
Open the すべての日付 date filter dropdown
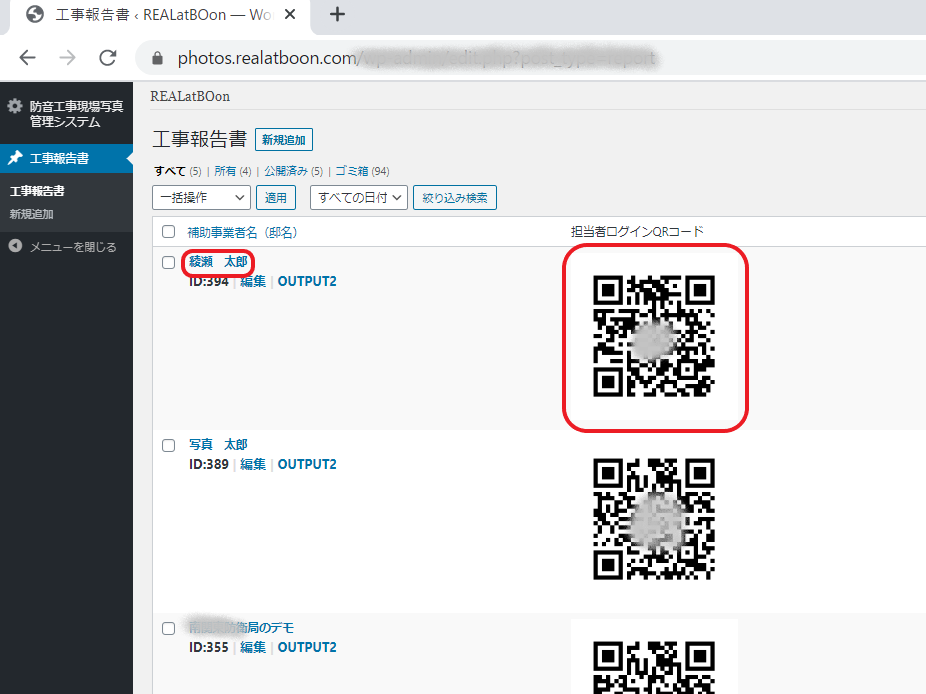pyautogui.click(x=359, y=198)
